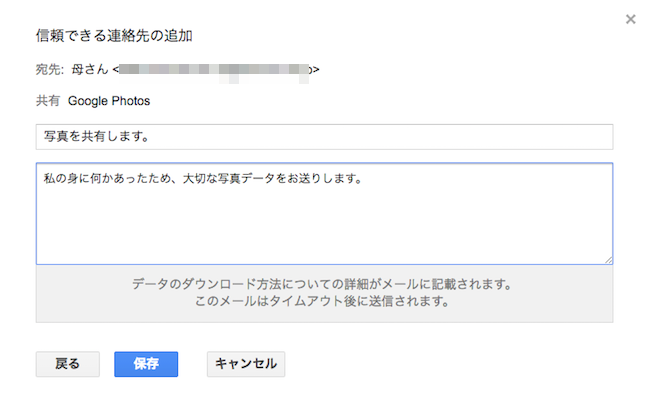
Task: Click the 保存 (Save) button
Action: click(x=146, y=364)
